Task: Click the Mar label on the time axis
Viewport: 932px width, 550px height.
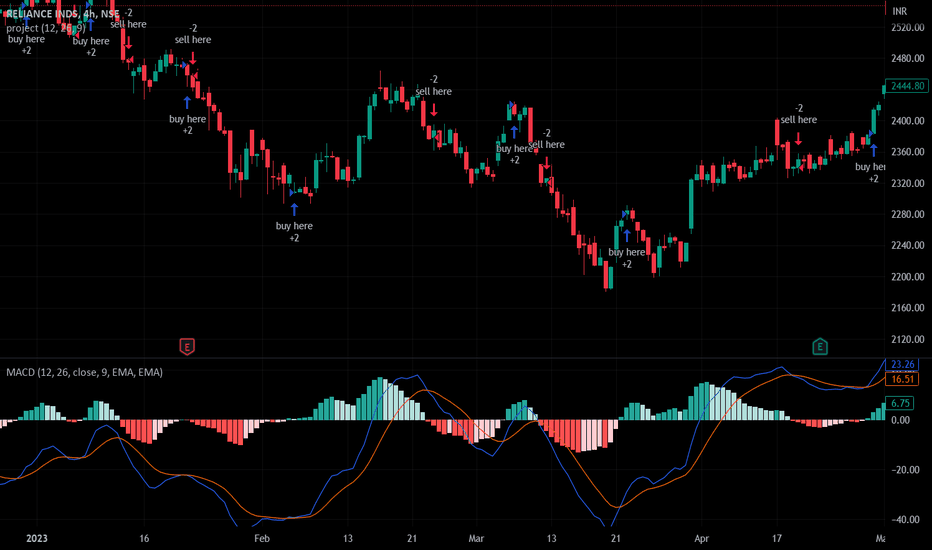Action: (476, 538)
